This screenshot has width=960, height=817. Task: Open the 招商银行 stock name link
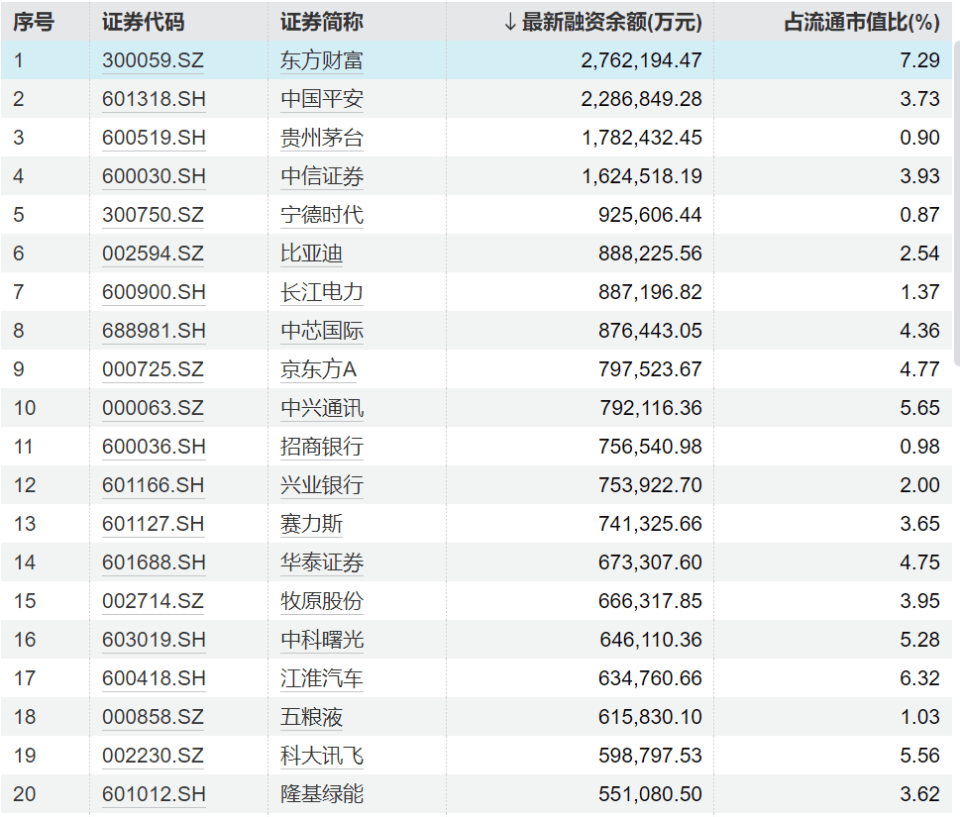point(322,446)
